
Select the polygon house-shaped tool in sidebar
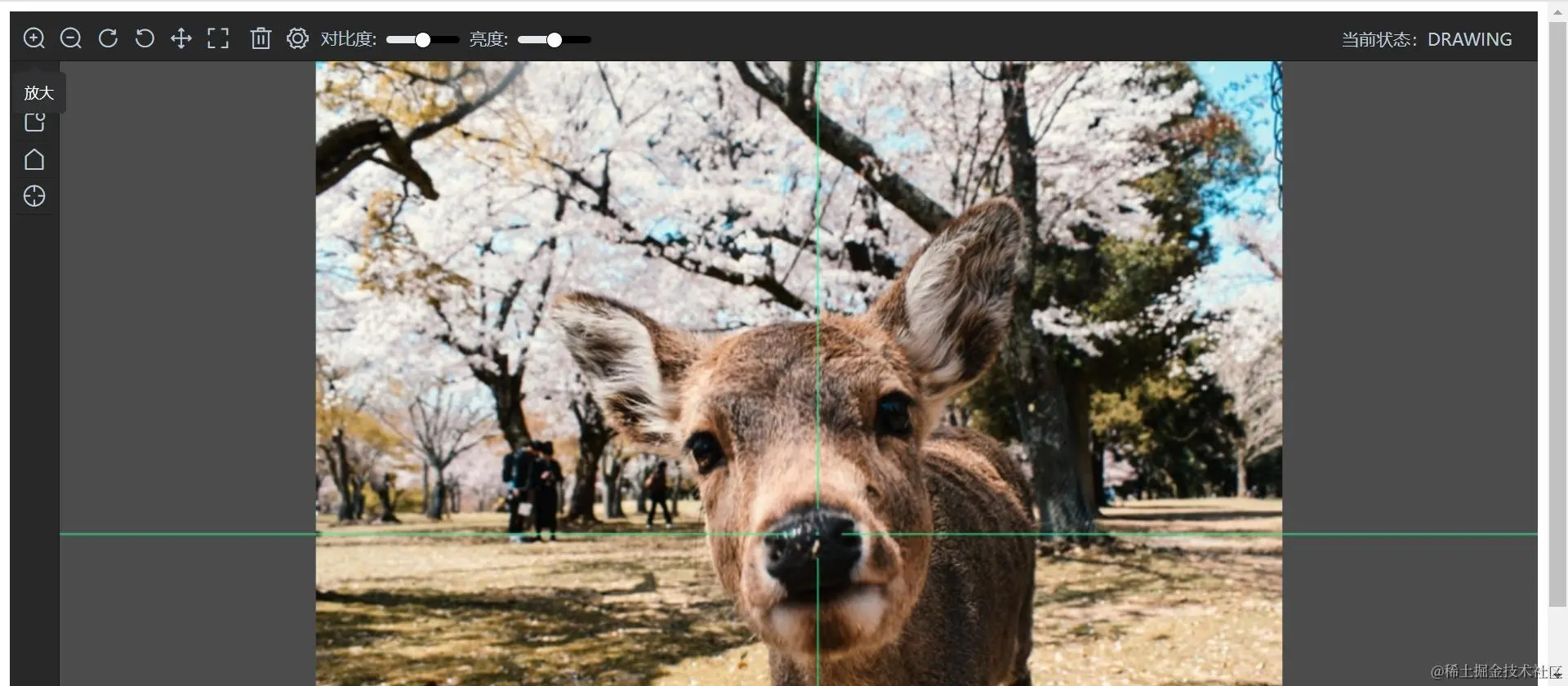pos(34,159)
